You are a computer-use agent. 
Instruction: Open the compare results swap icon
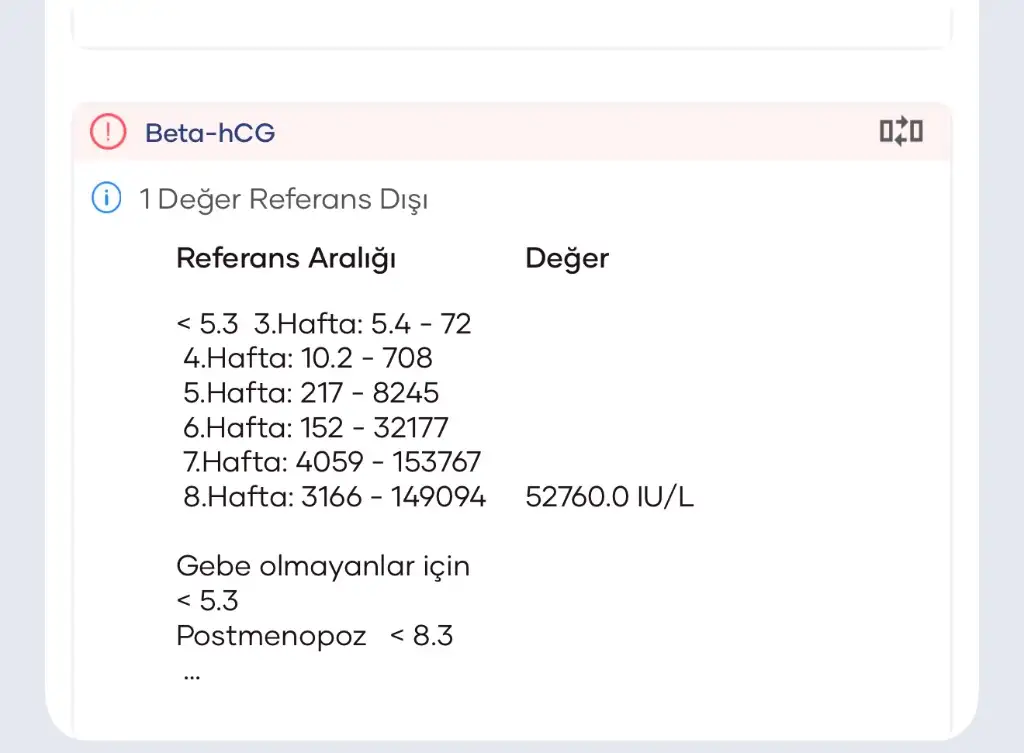[x=900, y=131]
